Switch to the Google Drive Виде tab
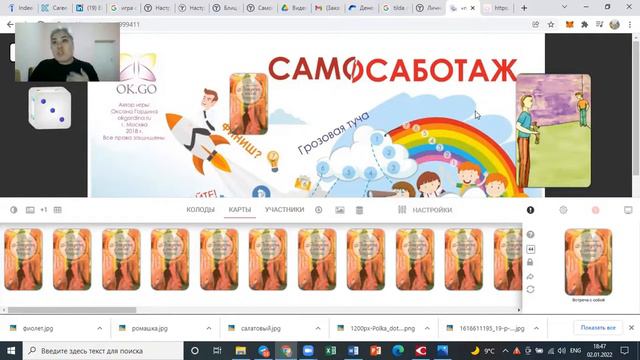This screenshot has height=360, width=640. [x=293, y=8]
